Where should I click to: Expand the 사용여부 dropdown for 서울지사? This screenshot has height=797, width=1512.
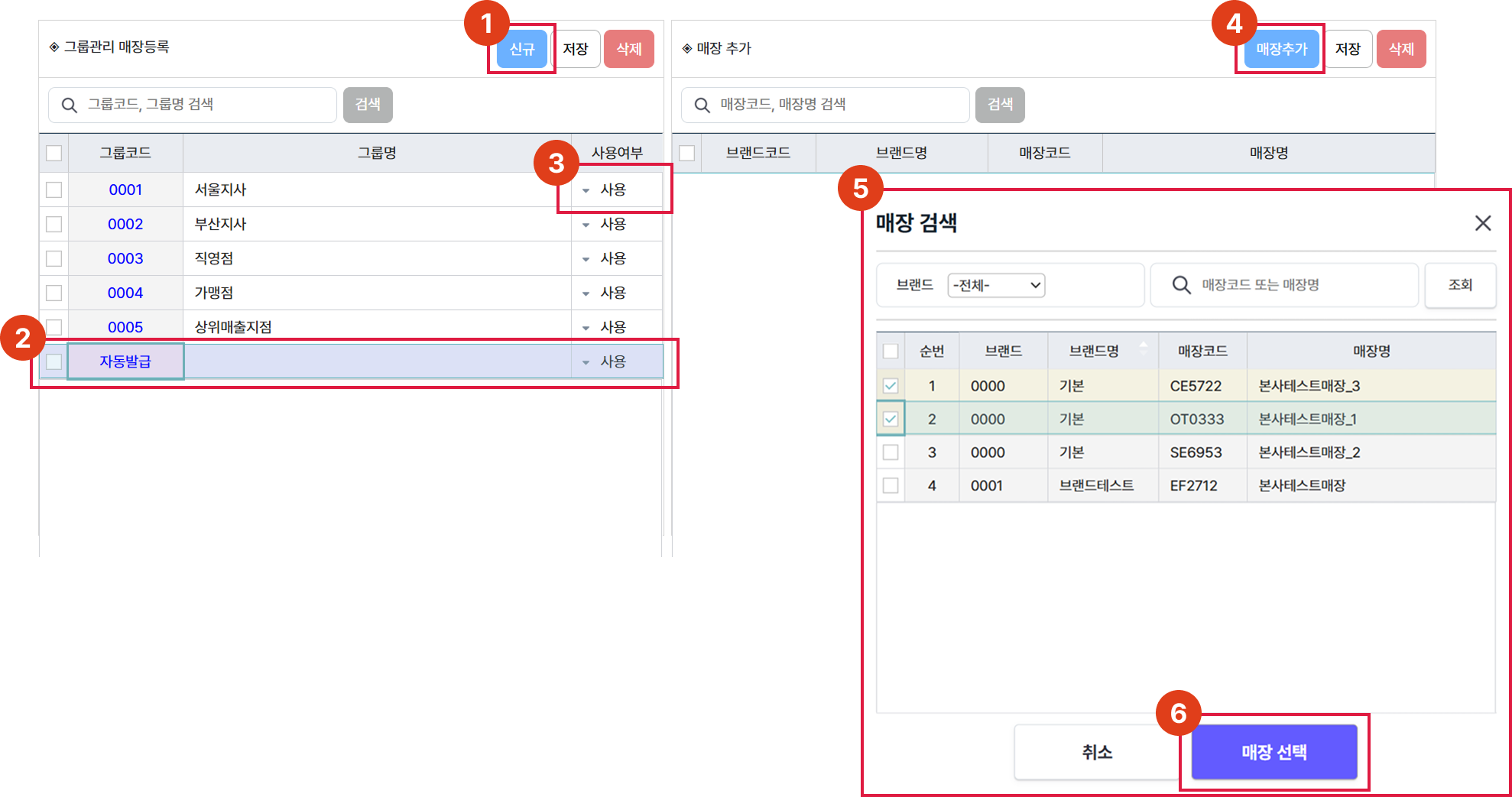tap(586, 190)
